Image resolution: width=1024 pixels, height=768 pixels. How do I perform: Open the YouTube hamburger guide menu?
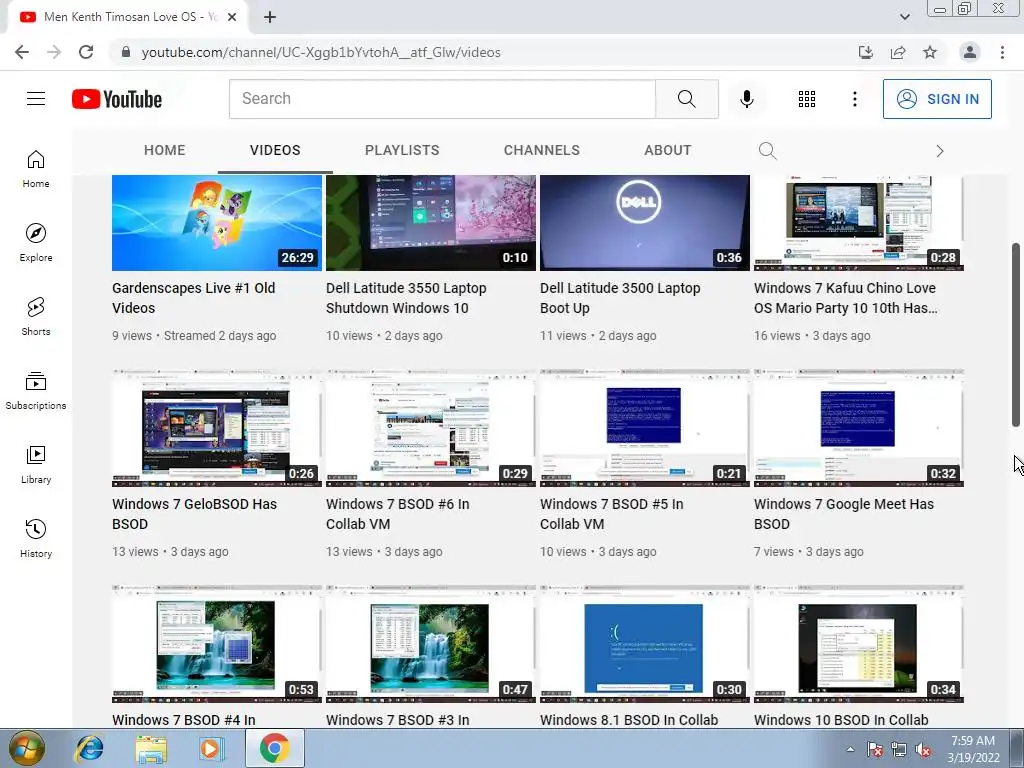[36, 99]
